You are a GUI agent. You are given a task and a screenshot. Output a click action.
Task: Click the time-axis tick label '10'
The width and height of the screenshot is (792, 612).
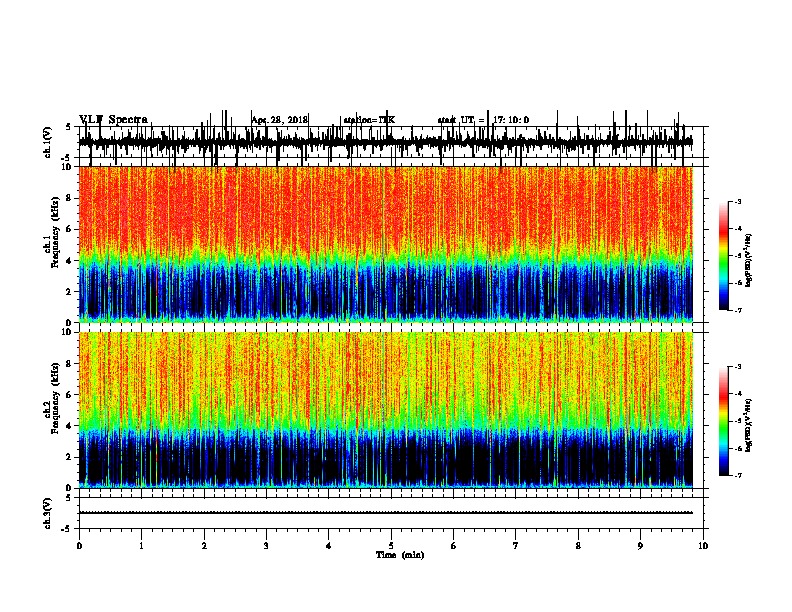click(703, 546)
